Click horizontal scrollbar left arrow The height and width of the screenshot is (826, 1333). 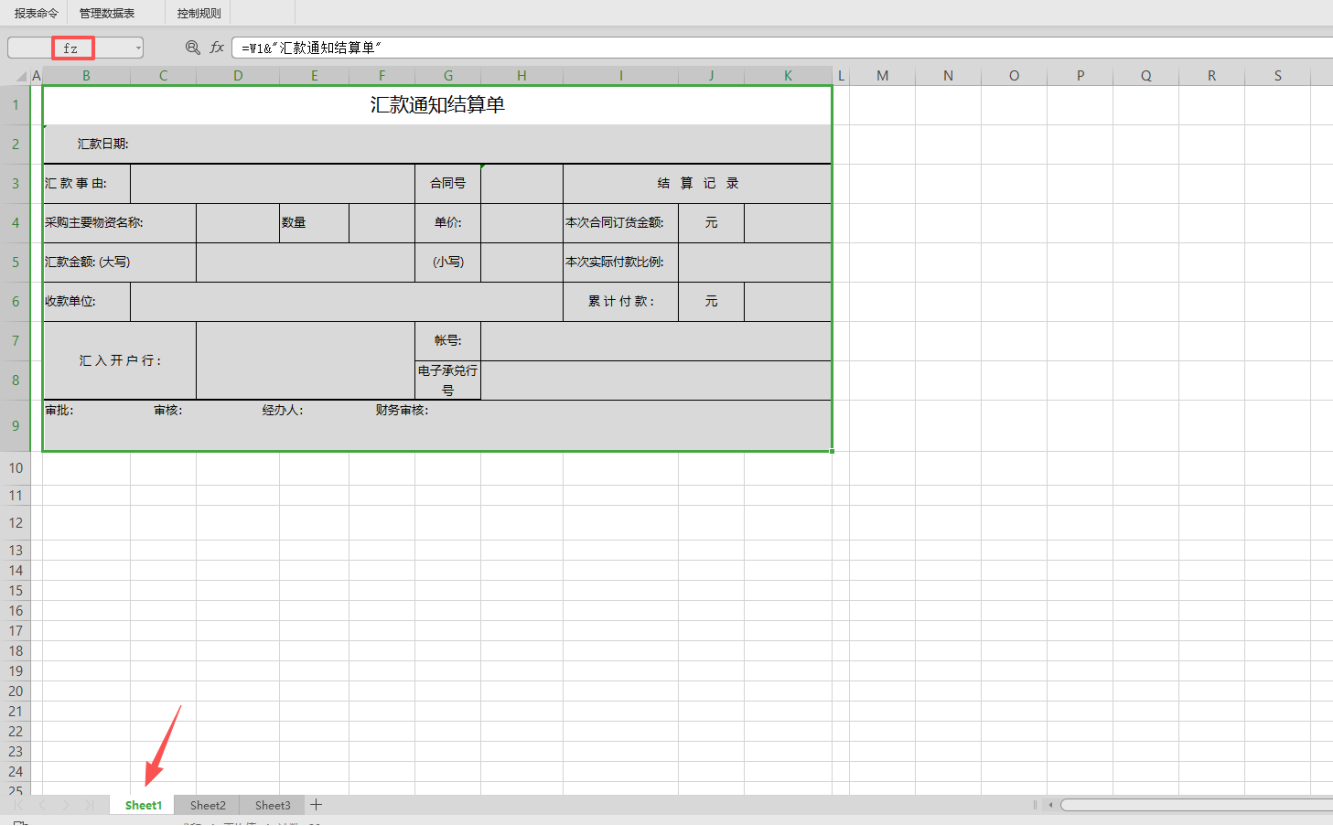click(1050, 805)
